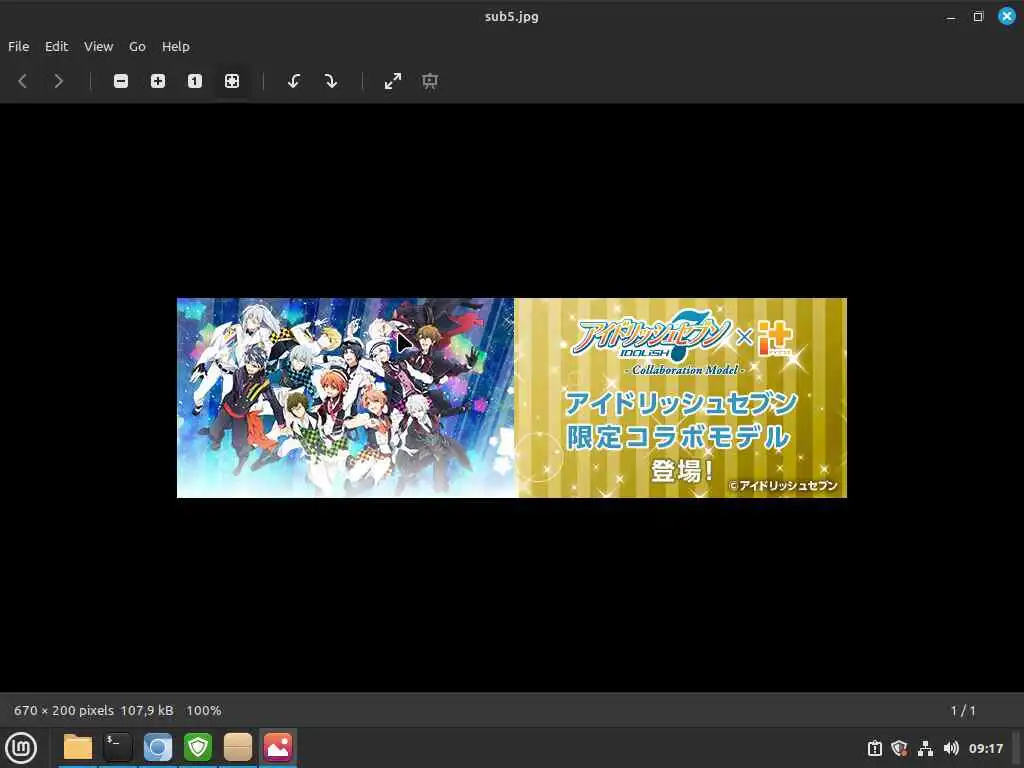Viewport: 1024px width, 768px height.
Task: Click the displayed sub5.jpg banner image
Action: click(512, 398)
